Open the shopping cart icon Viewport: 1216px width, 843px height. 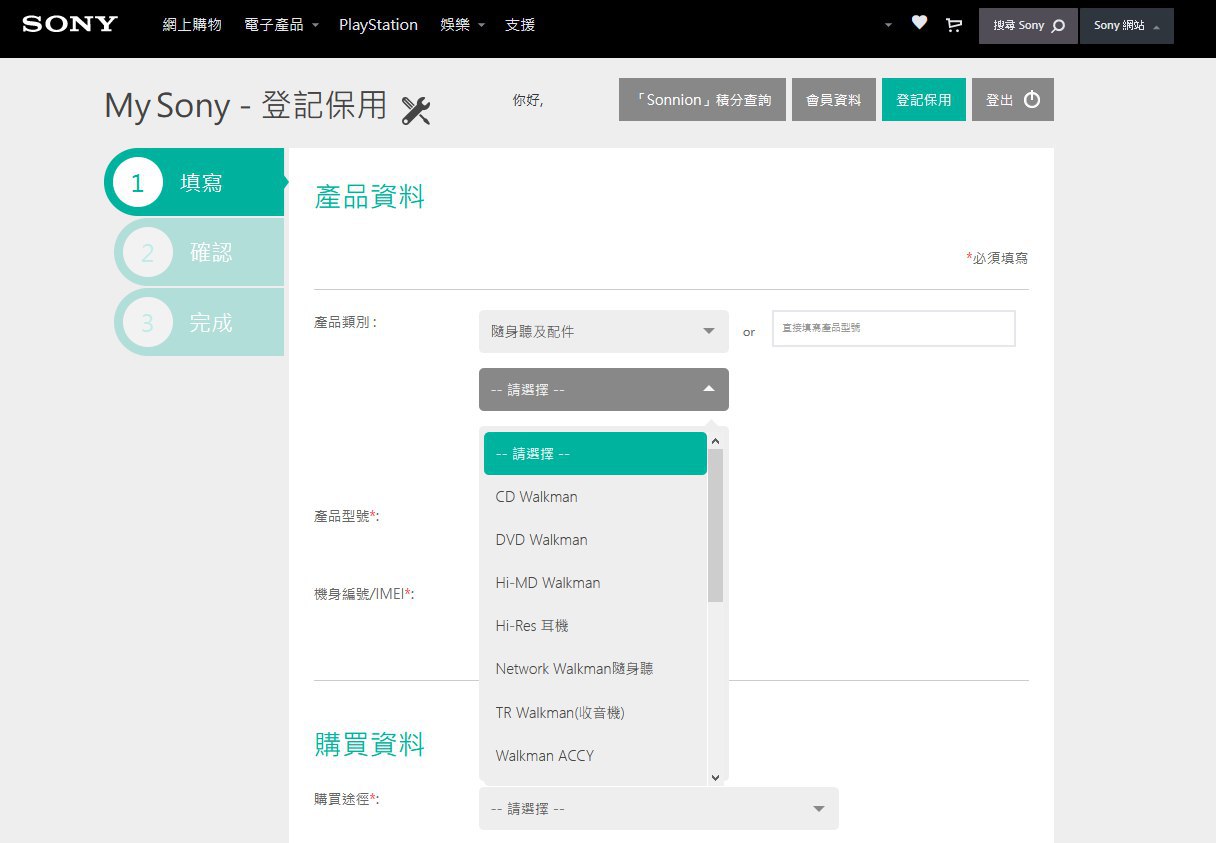(954, 24)
